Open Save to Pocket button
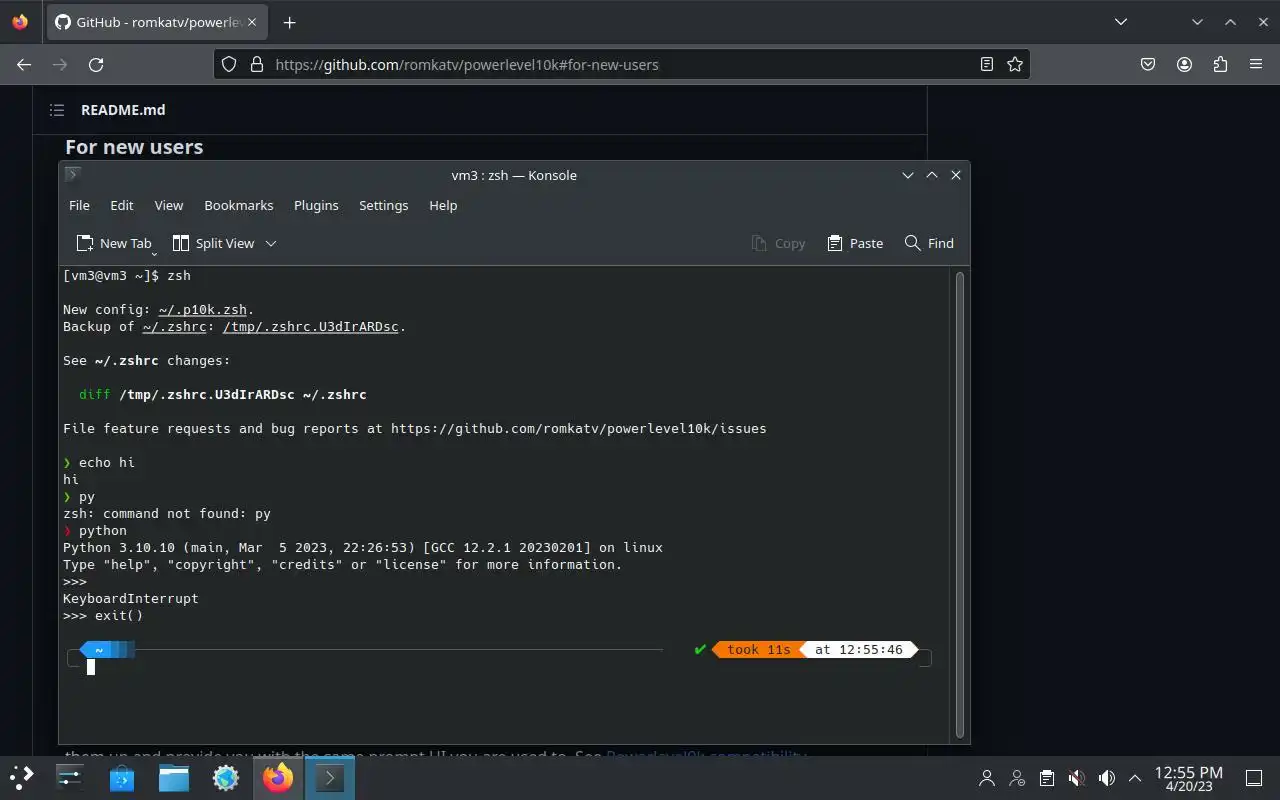Image resolution: width=1280 pixels, height=800 pixels. pos(1149,64)
